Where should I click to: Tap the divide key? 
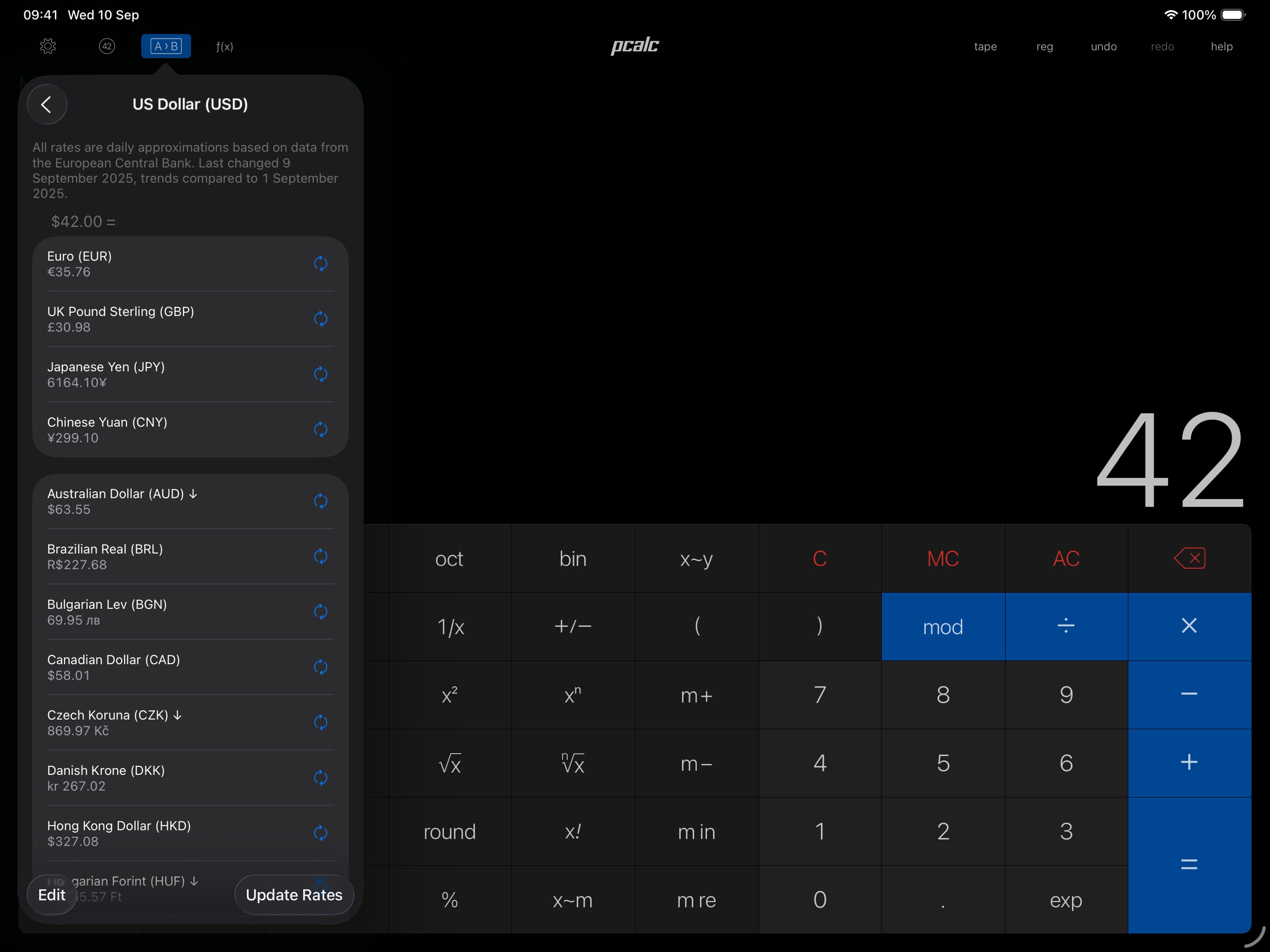coord(1066,627)
